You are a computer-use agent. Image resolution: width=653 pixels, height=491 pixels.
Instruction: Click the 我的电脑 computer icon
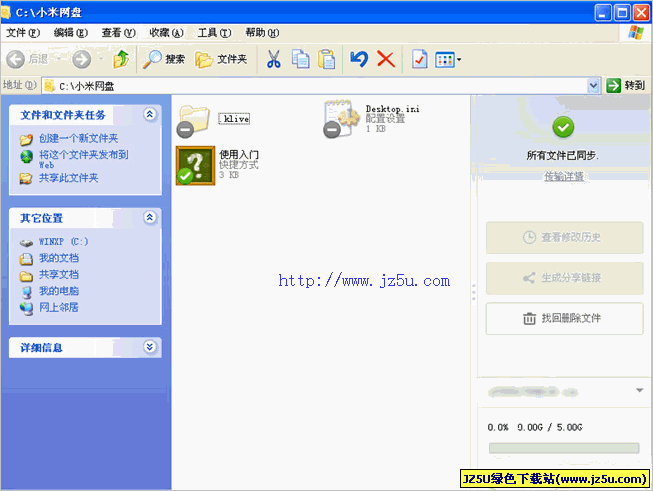point(26,292)
